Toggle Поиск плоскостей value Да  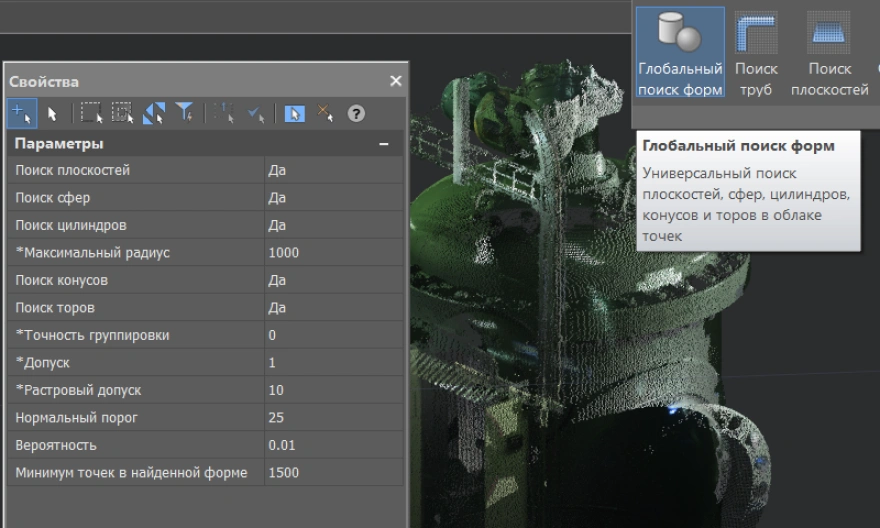pyautogui.click(x=333, y=170)
